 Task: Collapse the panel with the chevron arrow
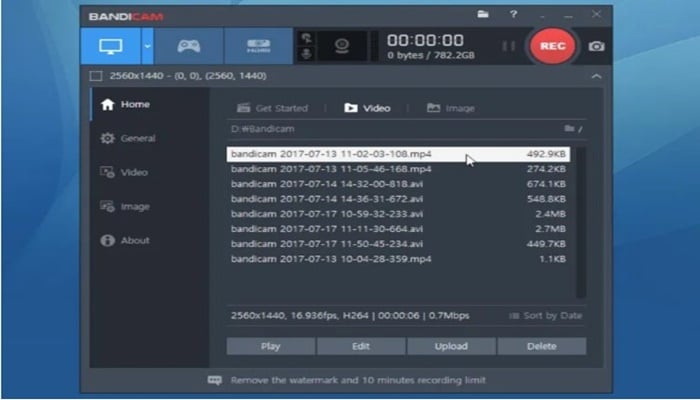[x=596, y=76]
